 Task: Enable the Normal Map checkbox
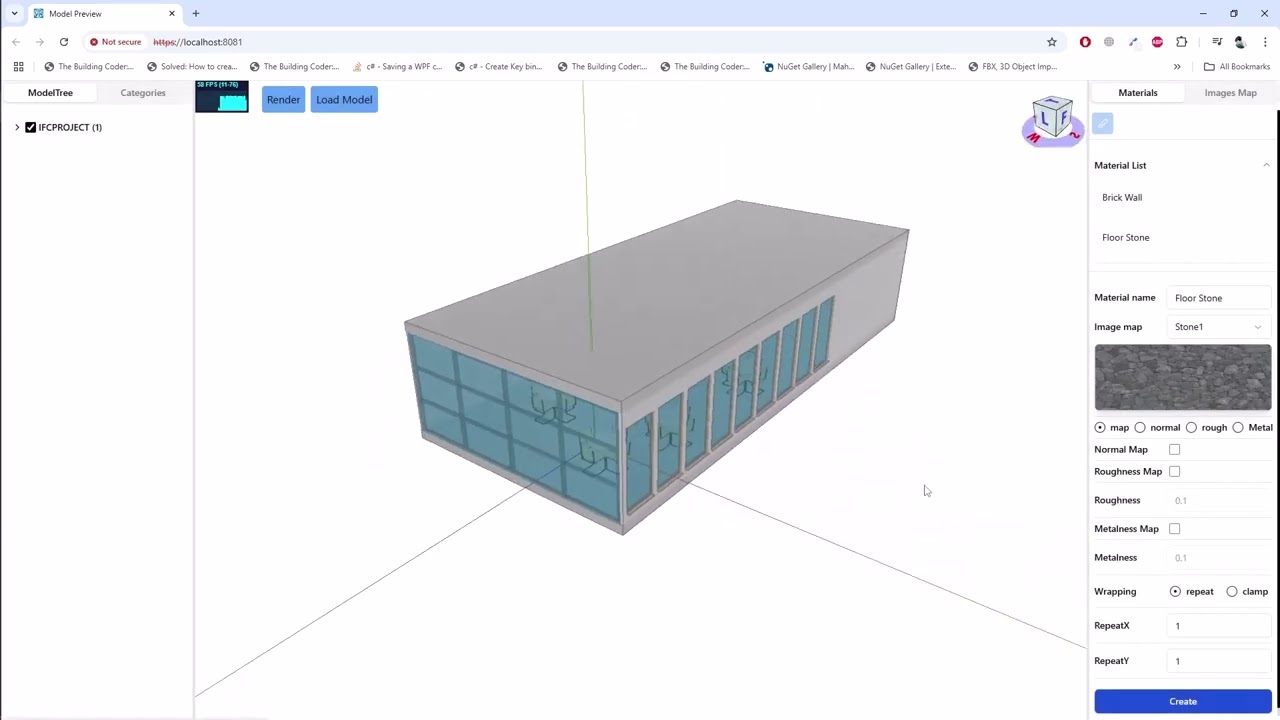tap(1174, 449)
